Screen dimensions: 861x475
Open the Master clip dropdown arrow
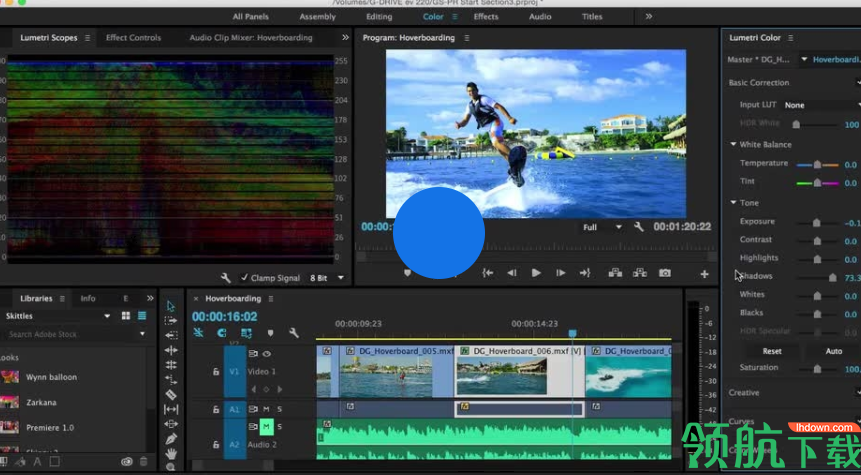[804, 59]
